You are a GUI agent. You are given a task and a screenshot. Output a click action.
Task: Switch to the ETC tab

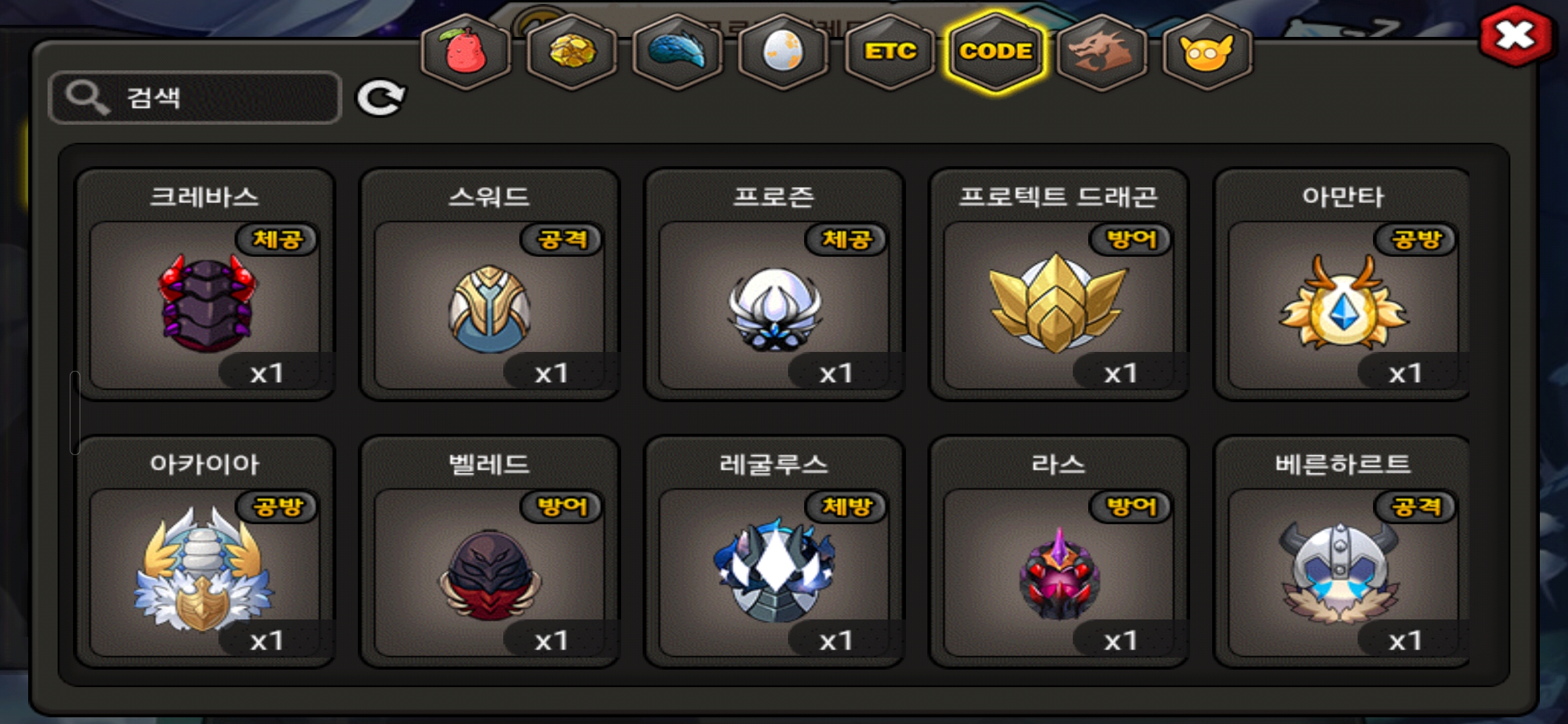click(890, 52)
